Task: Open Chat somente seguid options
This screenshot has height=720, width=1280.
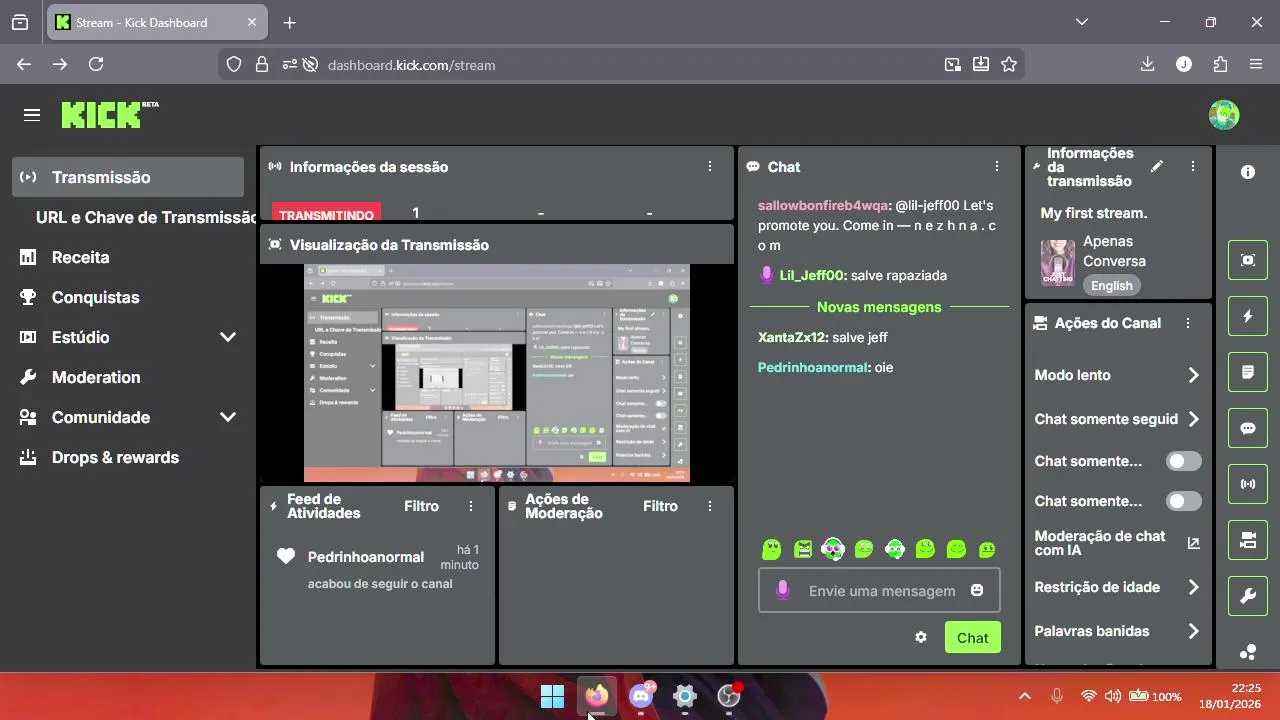Action: click(x=1117, y=419)
